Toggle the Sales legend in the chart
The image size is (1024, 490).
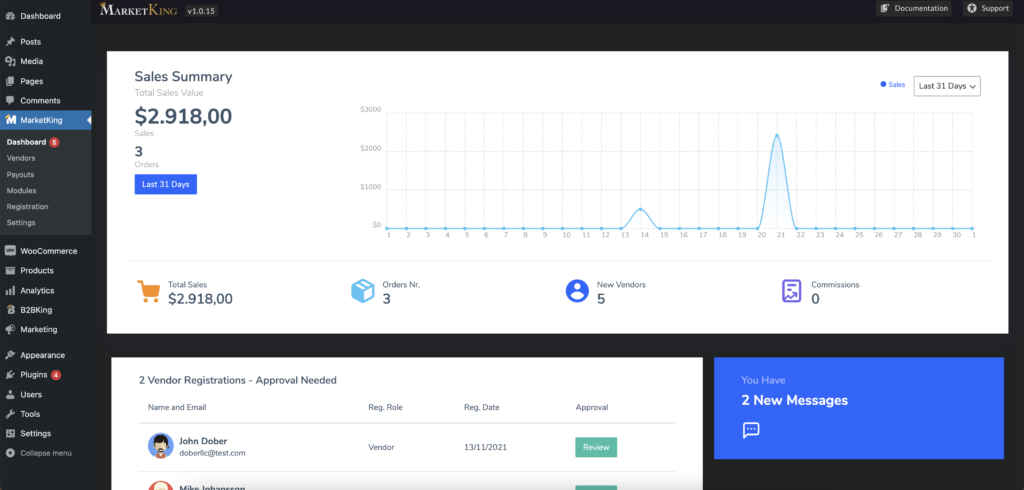(x=893, y=85)
